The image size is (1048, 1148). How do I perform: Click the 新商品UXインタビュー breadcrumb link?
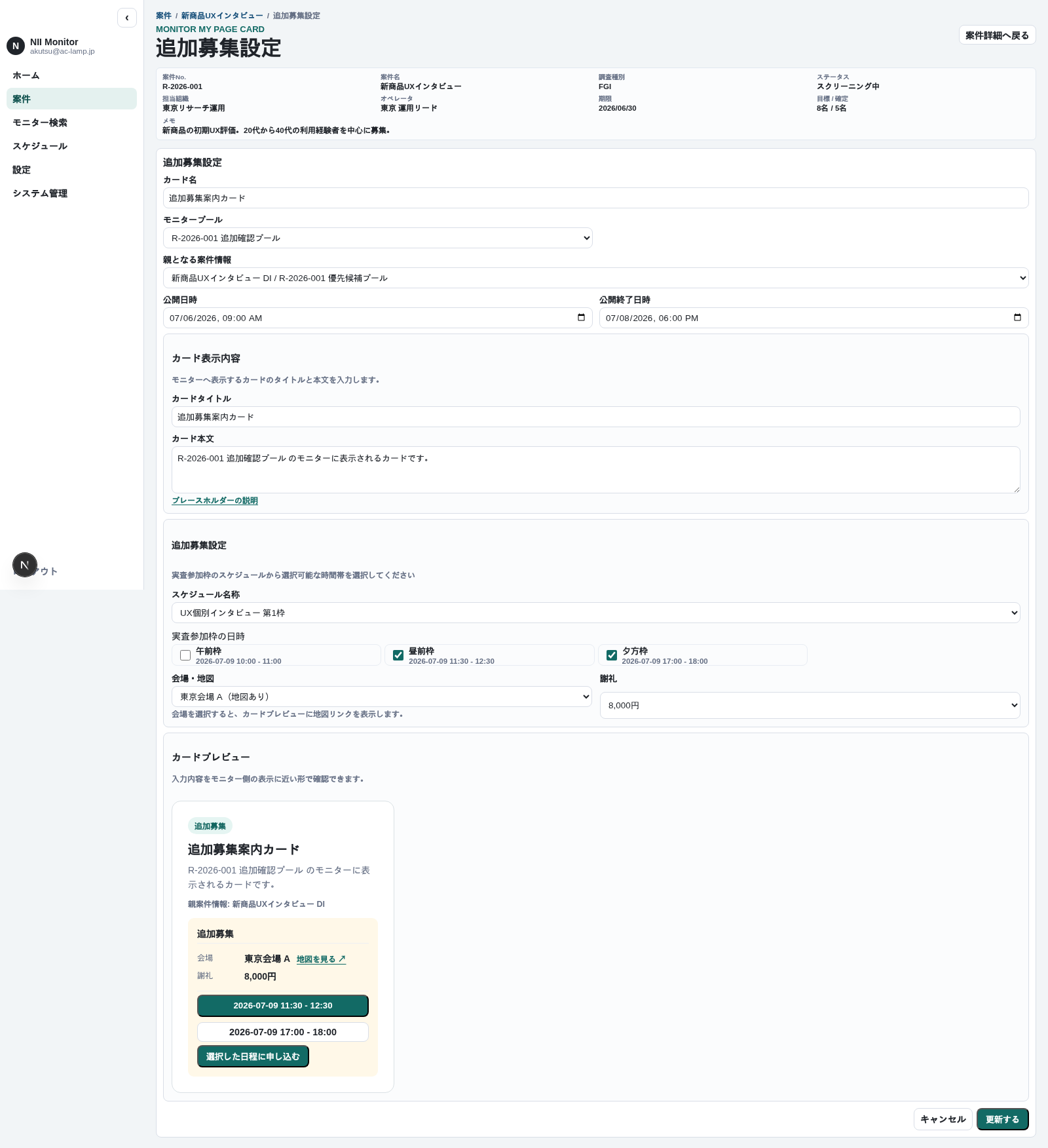tap(222, 16)
